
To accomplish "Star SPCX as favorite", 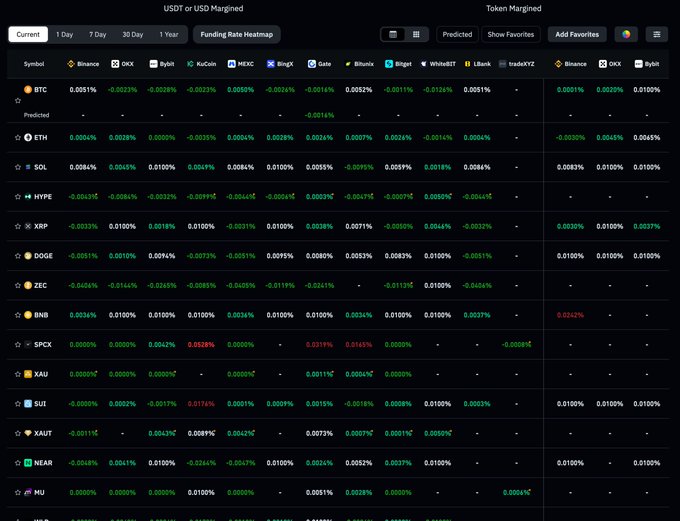I will [x=18, y=344].
